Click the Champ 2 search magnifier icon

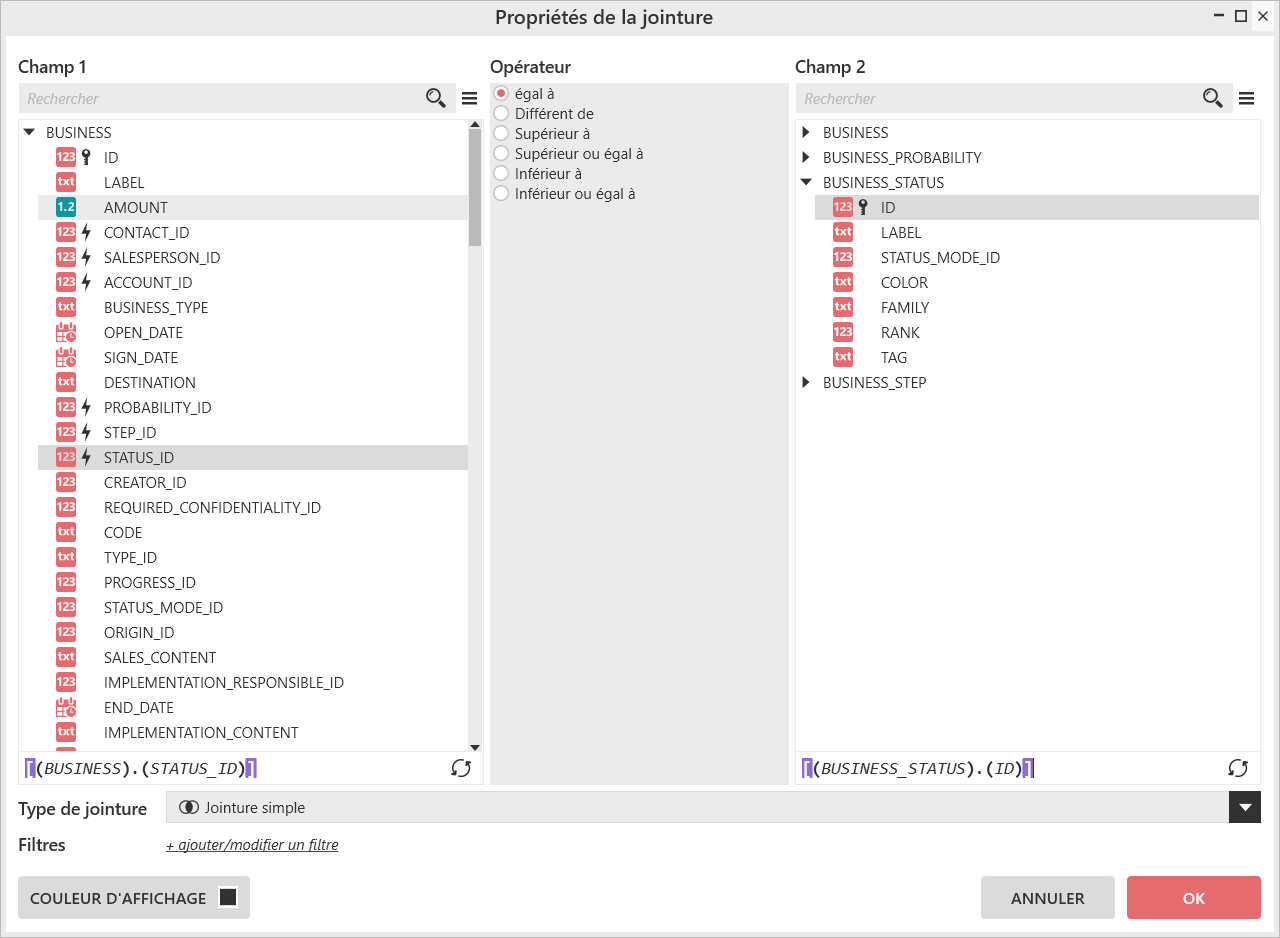[x=1212, y=98]
